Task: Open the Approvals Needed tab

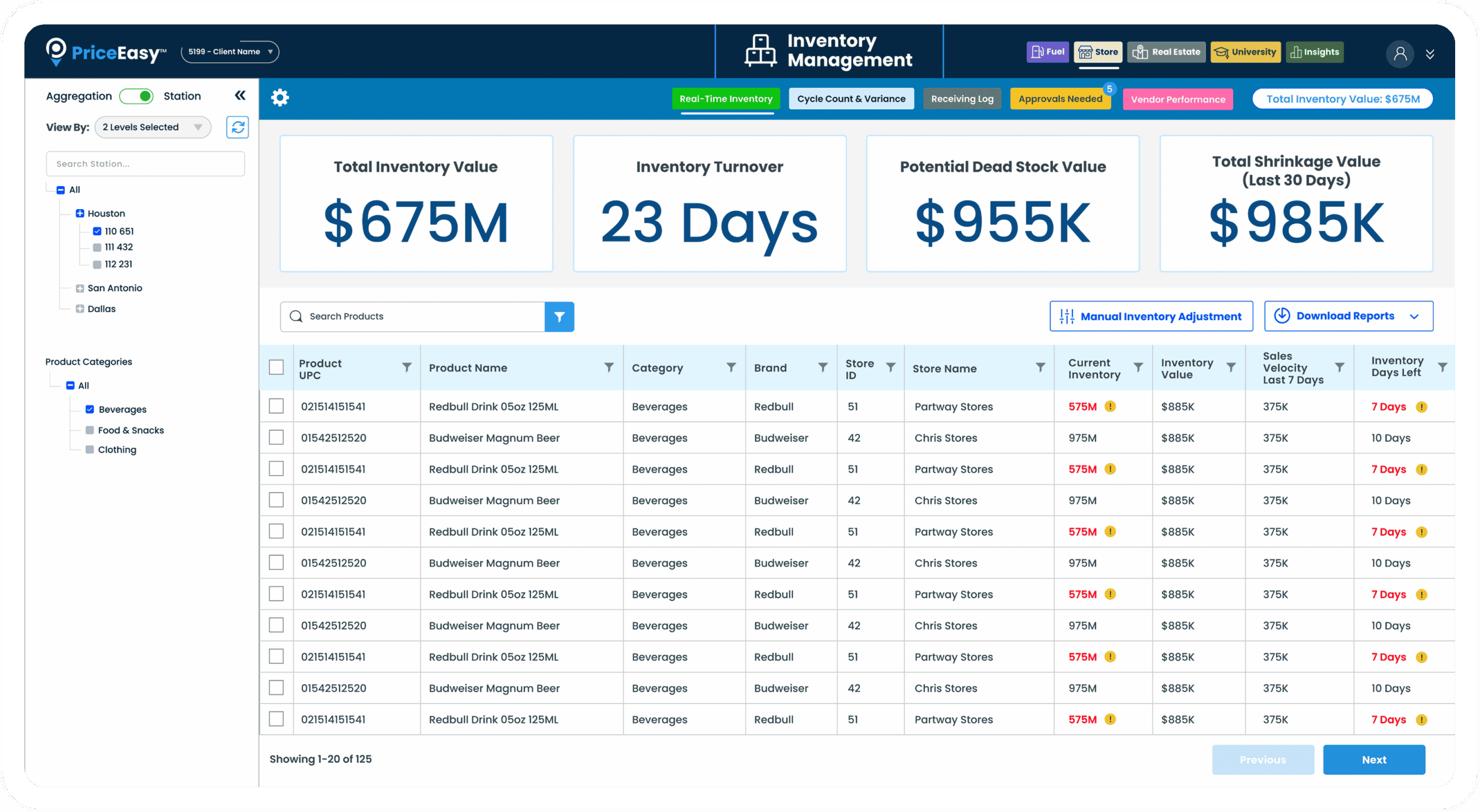Action: [x=1060, y=99]
